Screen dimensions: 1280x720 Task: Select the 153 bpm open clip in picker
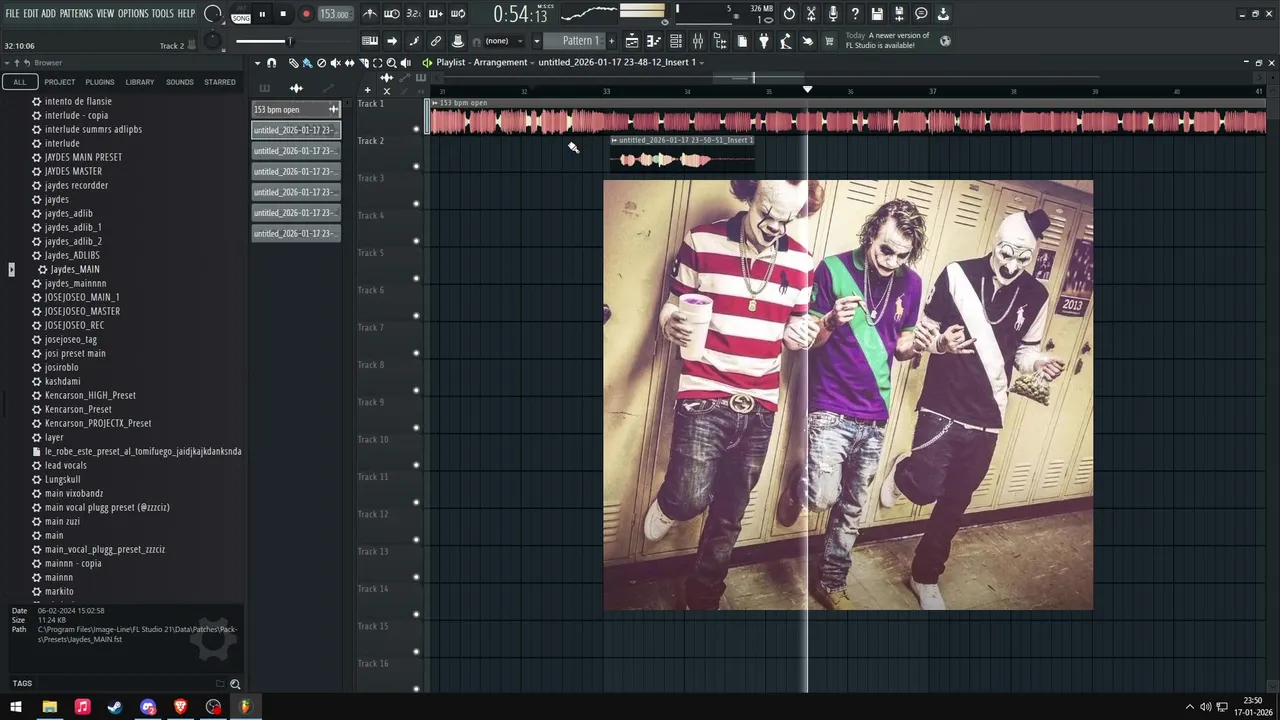click(x=296, y=109)
